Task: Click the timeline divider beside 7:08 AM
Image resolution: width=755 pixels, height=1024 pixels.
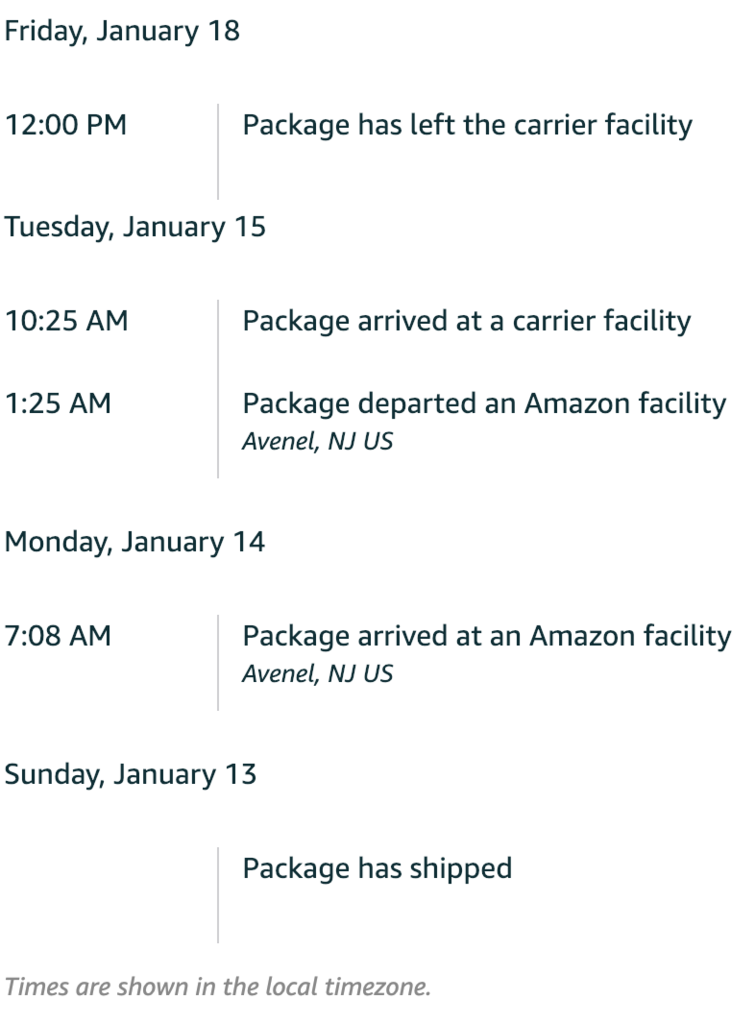Action: [x=218, y=662]
